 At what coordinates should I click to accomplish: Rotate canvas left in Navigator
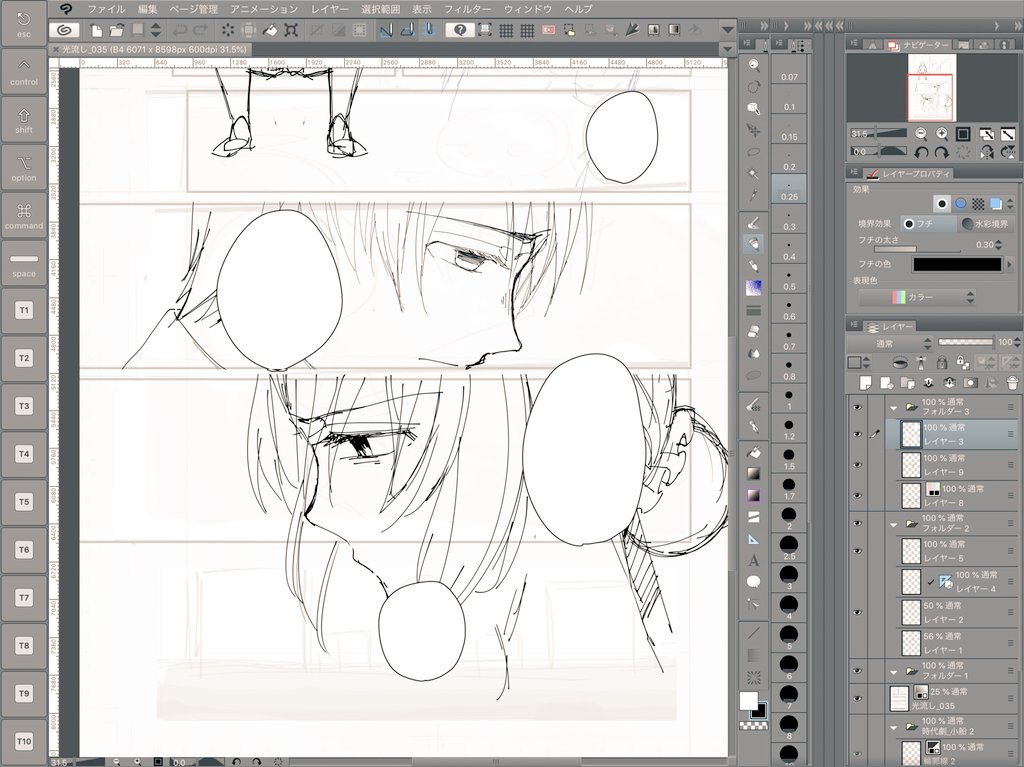pos(921,152)
